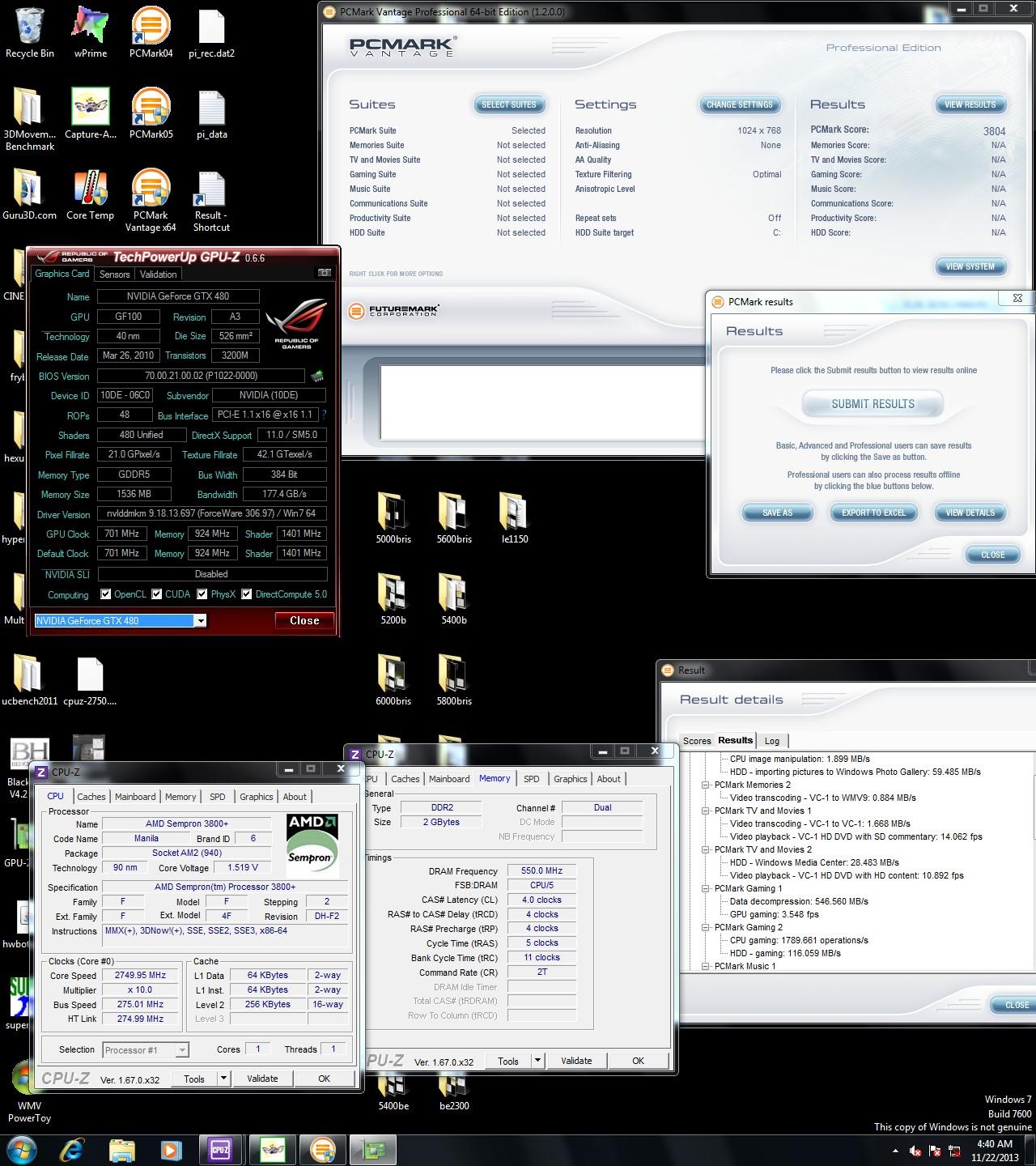Open the 3DMovem... Benchmark folder
This screenshot has width=1036, height=1166.
point(30,119)
